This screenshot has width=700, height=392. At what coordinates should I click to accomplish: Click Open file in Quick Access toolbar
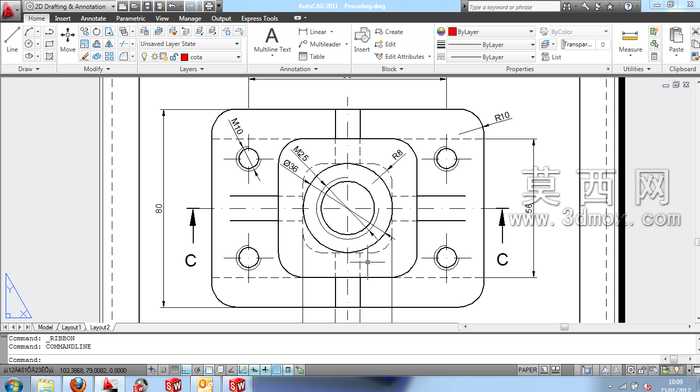click(135, 6)
